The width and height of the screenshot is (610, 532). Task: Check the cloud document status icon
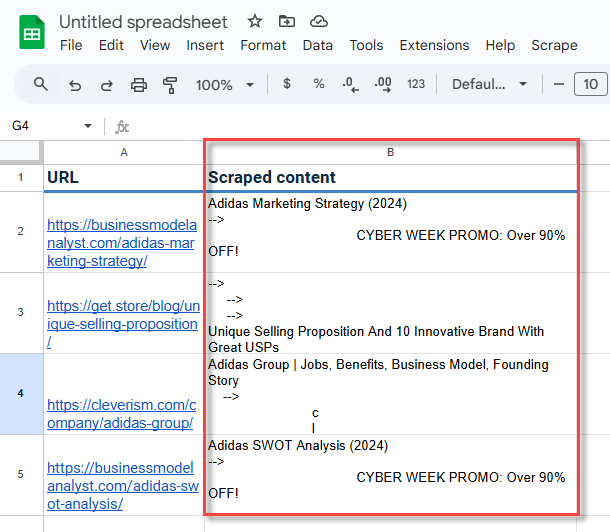tap(319, 21)
